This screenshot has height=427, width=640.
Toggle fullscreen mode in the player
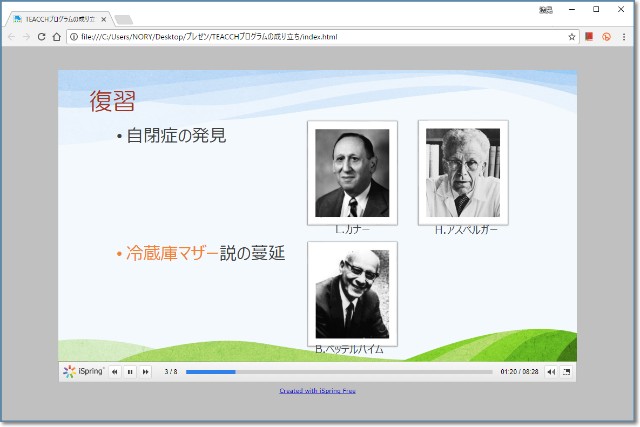click(567, 372)
